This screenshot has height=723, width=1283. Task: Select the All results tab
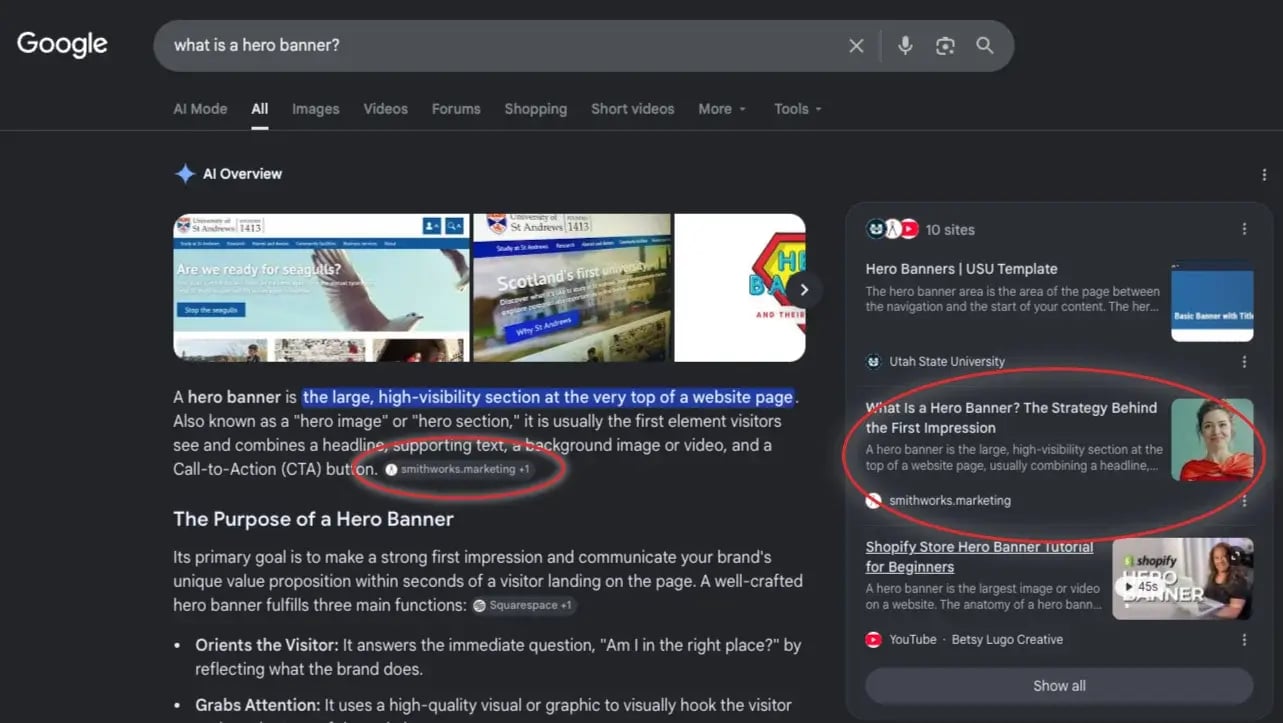point(260,109)
